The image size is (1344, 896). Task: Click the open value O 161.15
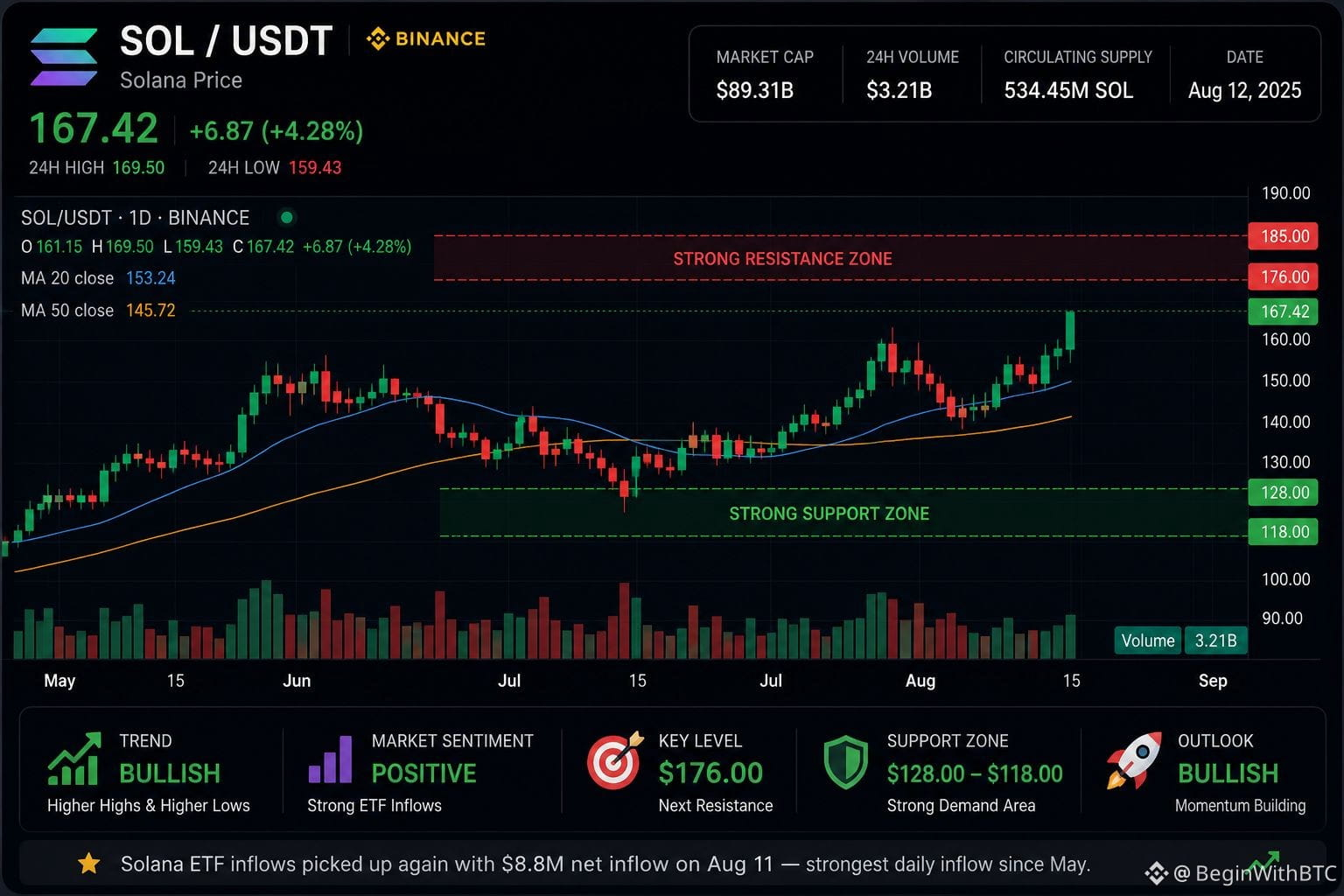52,247
